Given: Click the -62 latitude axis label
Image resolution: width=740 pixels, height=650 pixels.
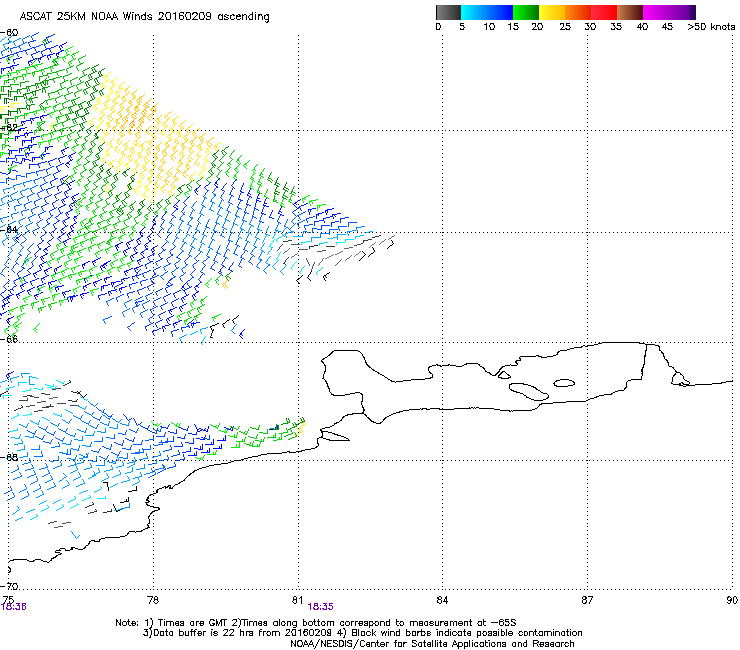Looking at the screenshot, I should coord(9,127).
